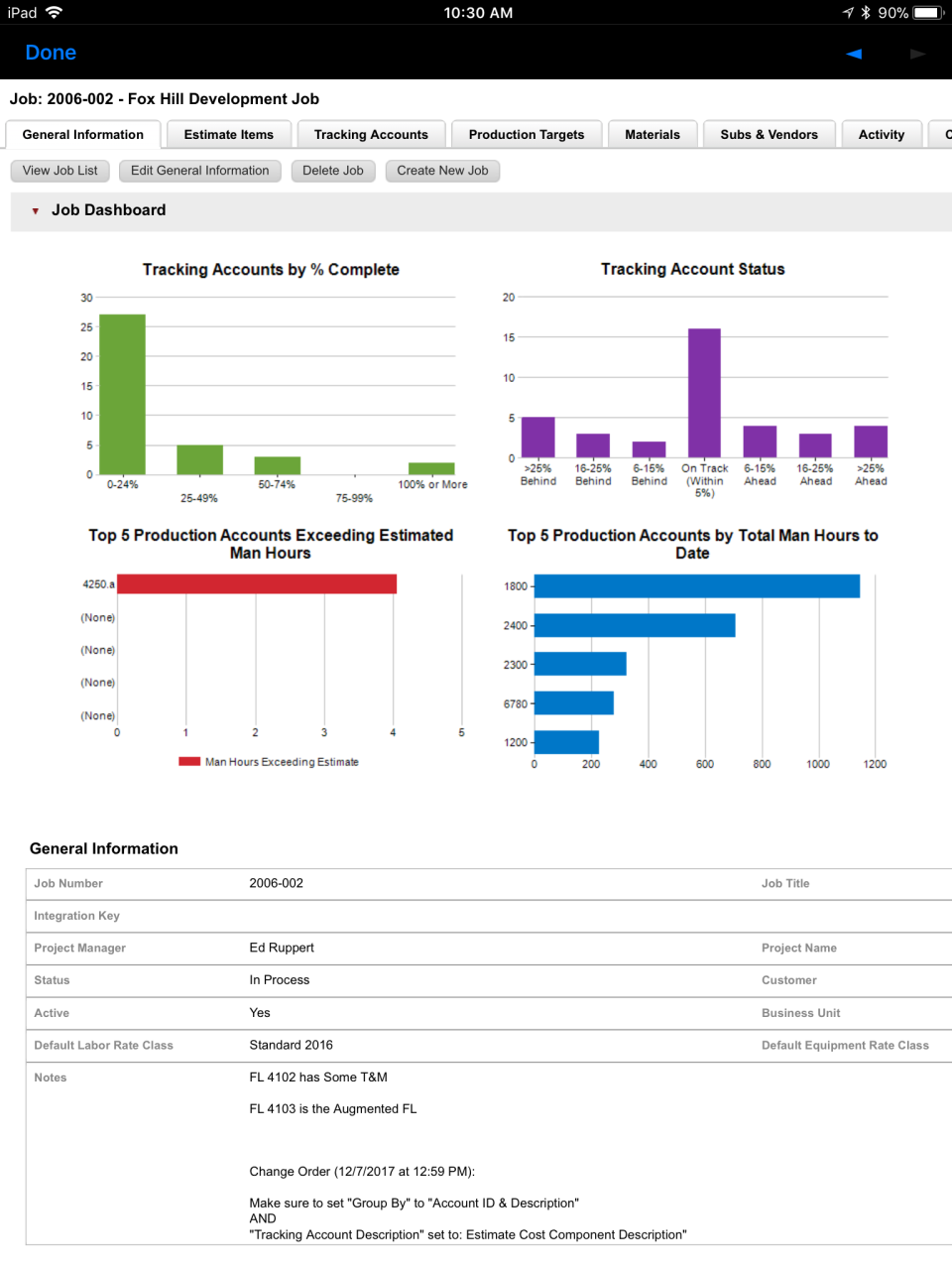The height and width of the screenshot is (1270, 952).
Task: Collapse the Job Dashboard section
Action: point(35,210)
